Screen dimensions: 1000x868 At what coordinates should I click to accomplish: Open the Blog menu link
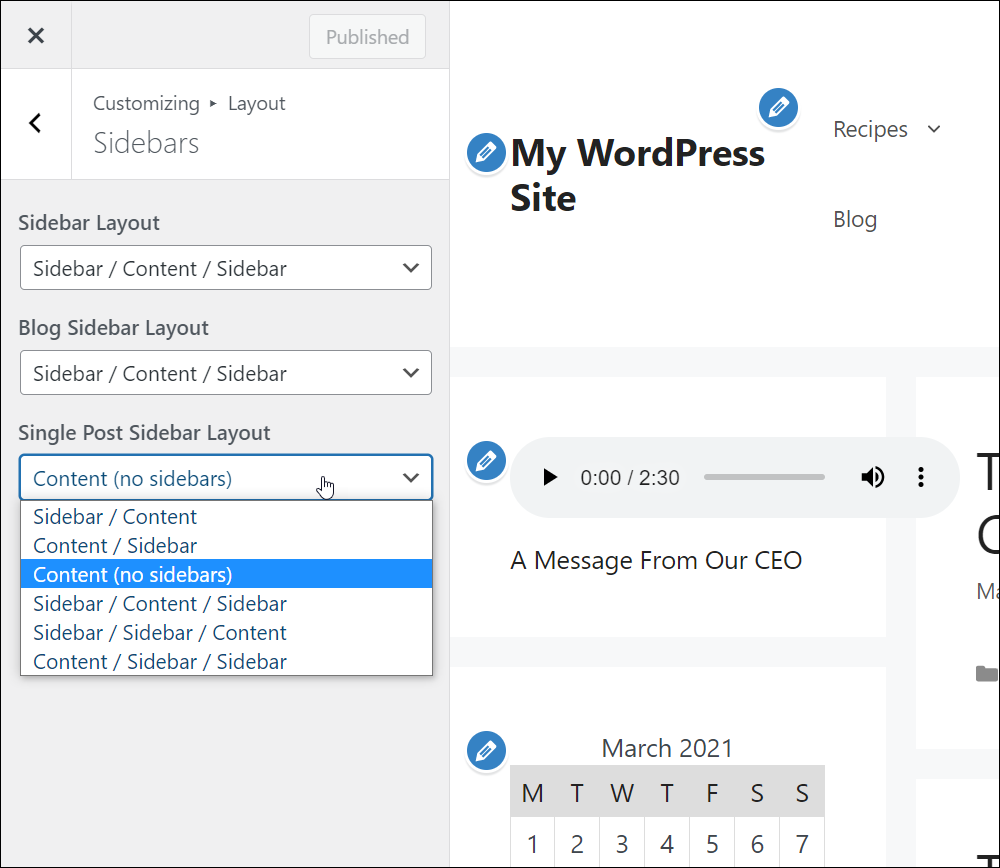click(855, 219)
